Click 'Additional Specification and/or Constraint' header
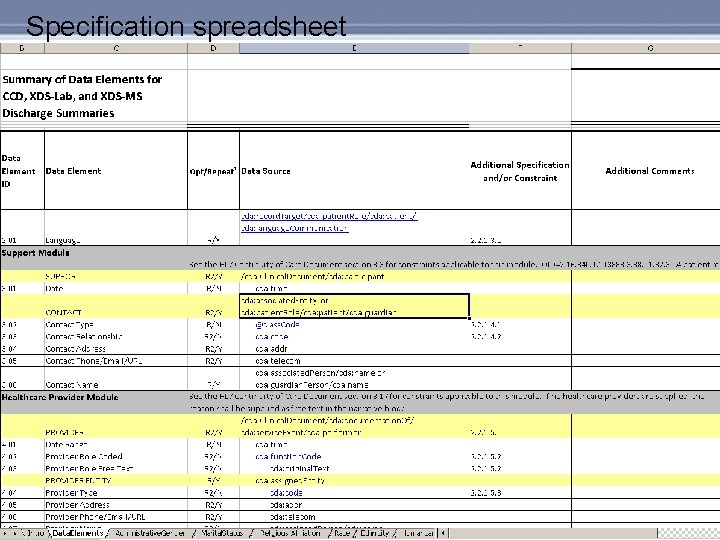The image size is (720, 540). pos(520,171)
